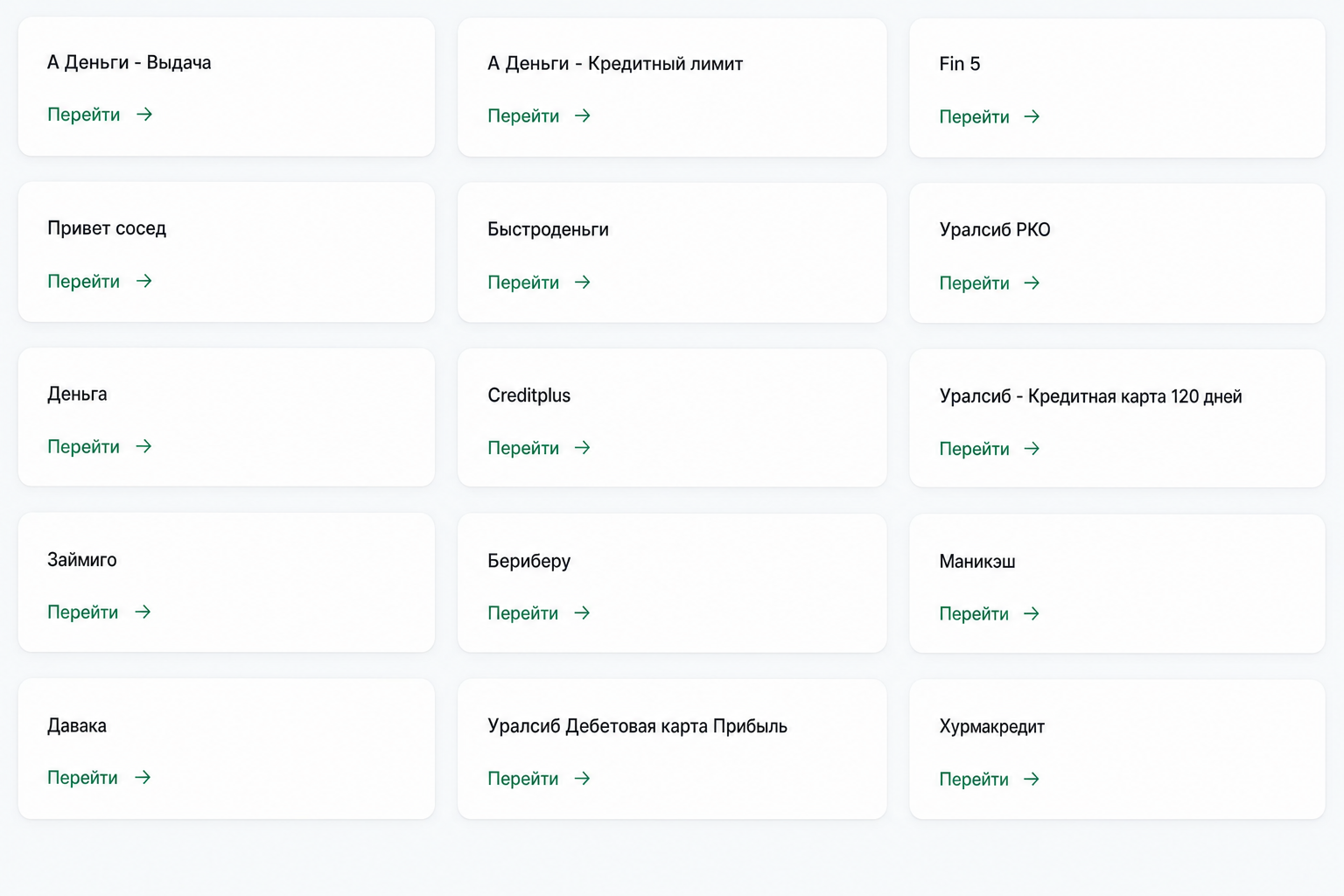Click the arrow icon under Маникэш
The height and width of the screenshot is (896, 1344).
click(x=1032, y=613)
